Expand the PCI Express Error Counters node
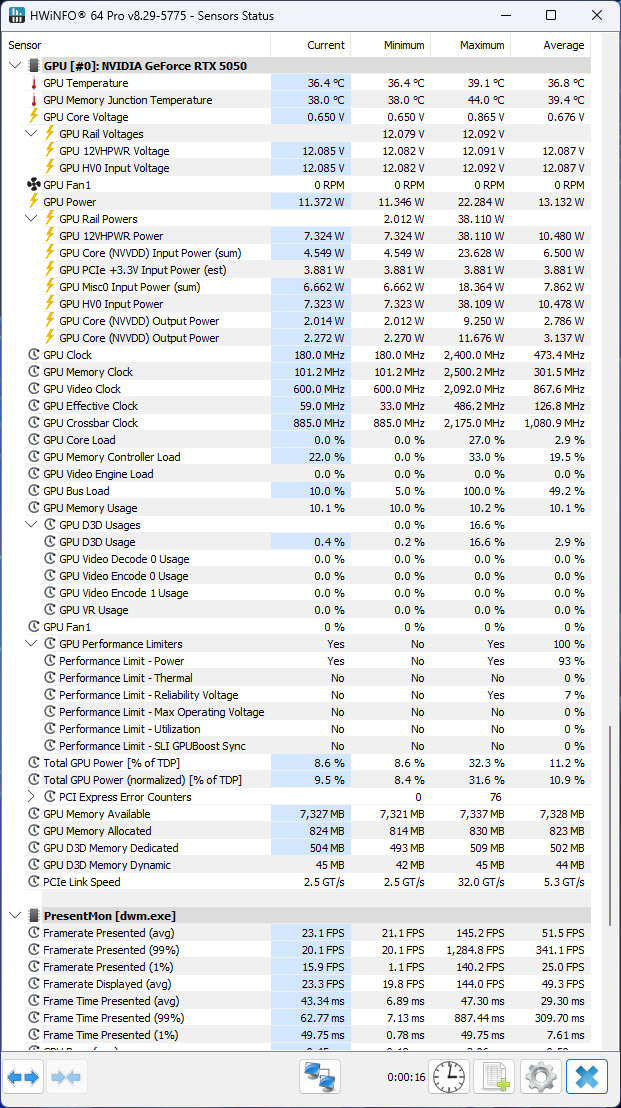 coord(30,797)
